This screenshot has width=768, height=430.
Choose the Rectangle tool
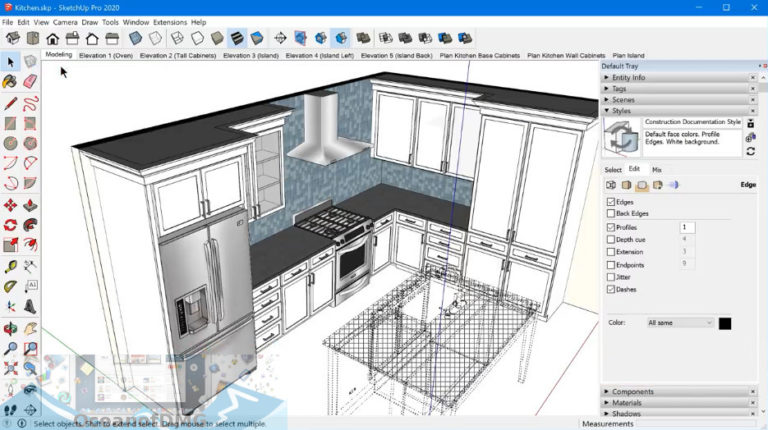(x=10, y=123)
